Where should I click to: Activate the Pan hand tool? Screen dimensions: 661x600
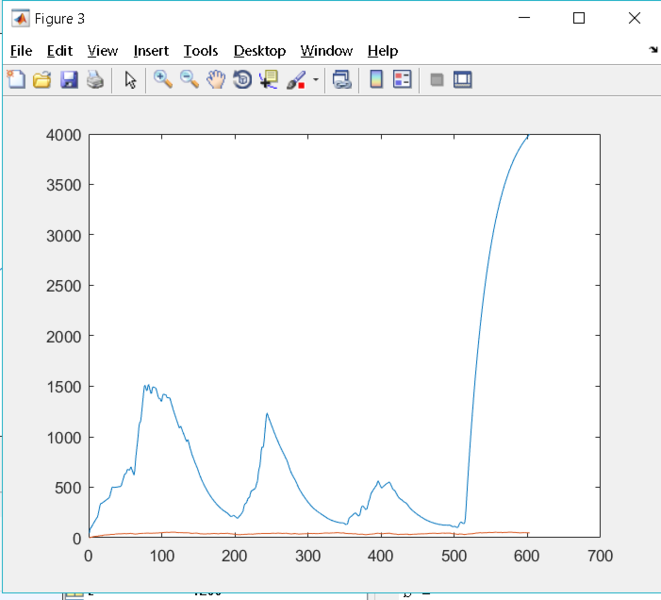pos(215,80)
